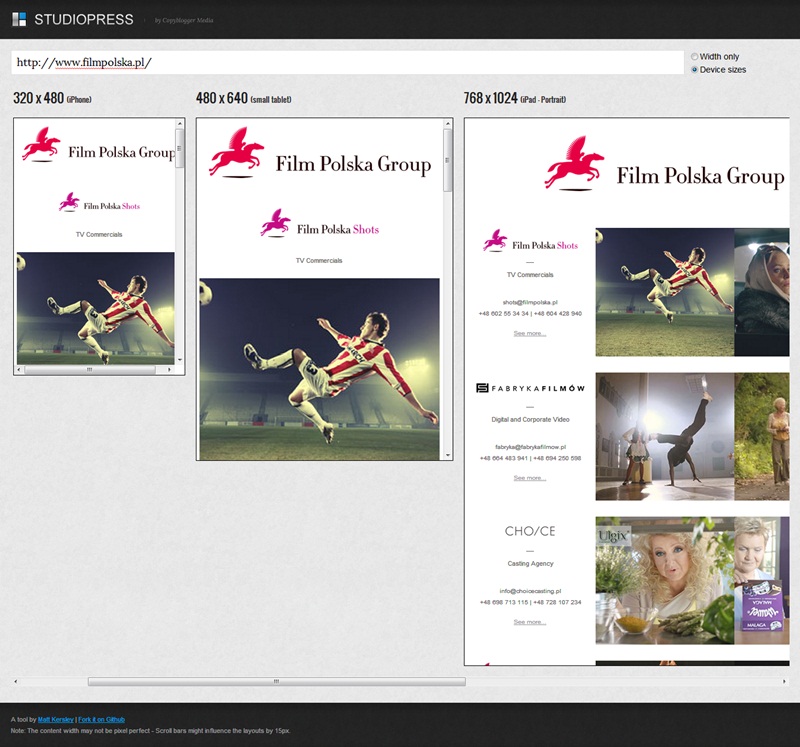Click 'See more...' under Digital and Corporate Video

coord(530,478)
